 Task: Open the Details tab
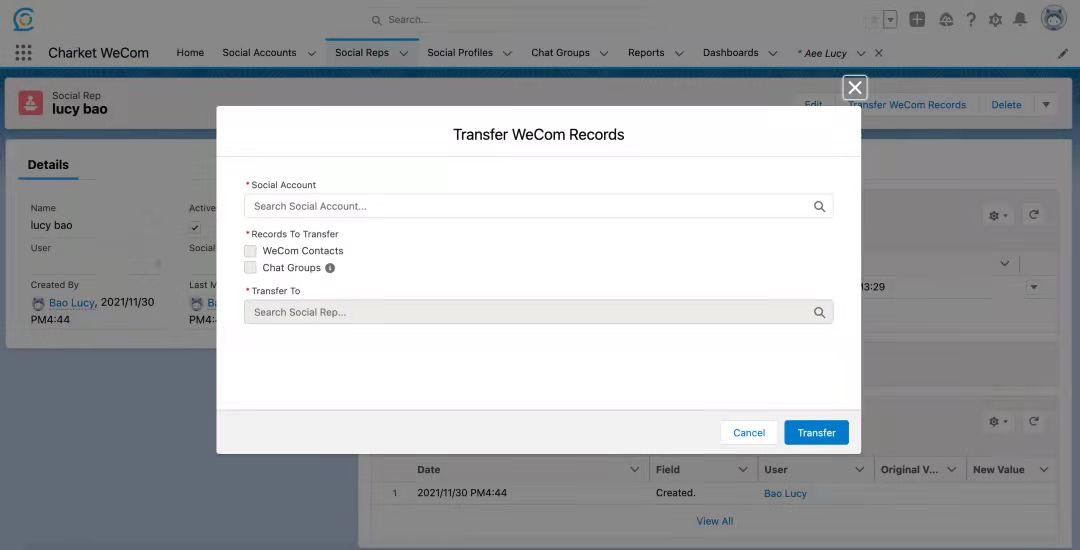tap(48, 165)
